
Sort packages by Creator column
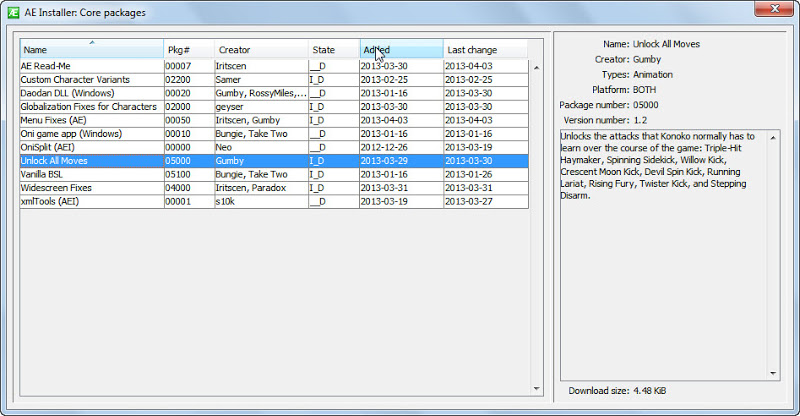point(261,50)
